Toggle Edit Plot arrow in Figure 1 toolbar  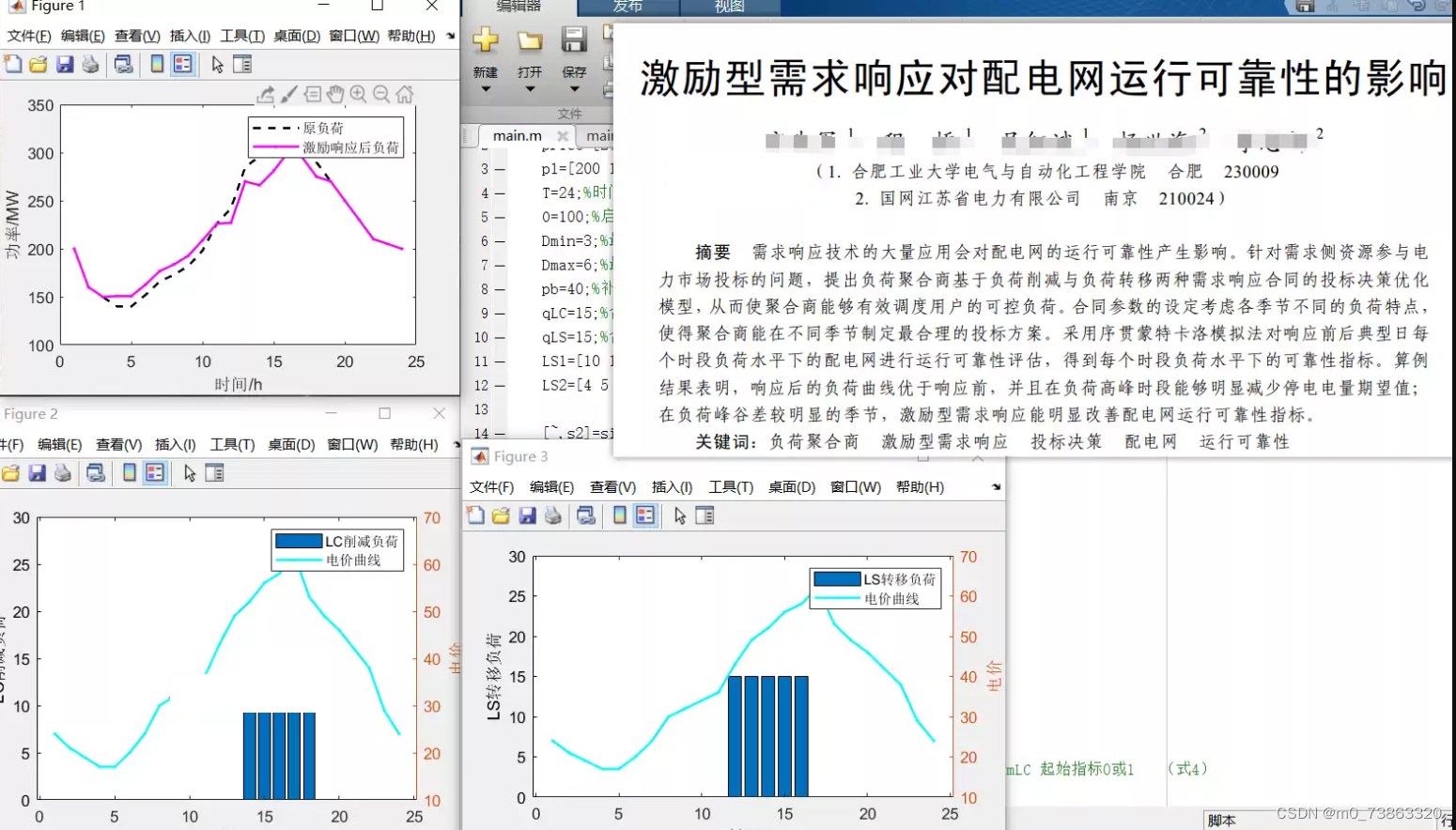[217, 64]
